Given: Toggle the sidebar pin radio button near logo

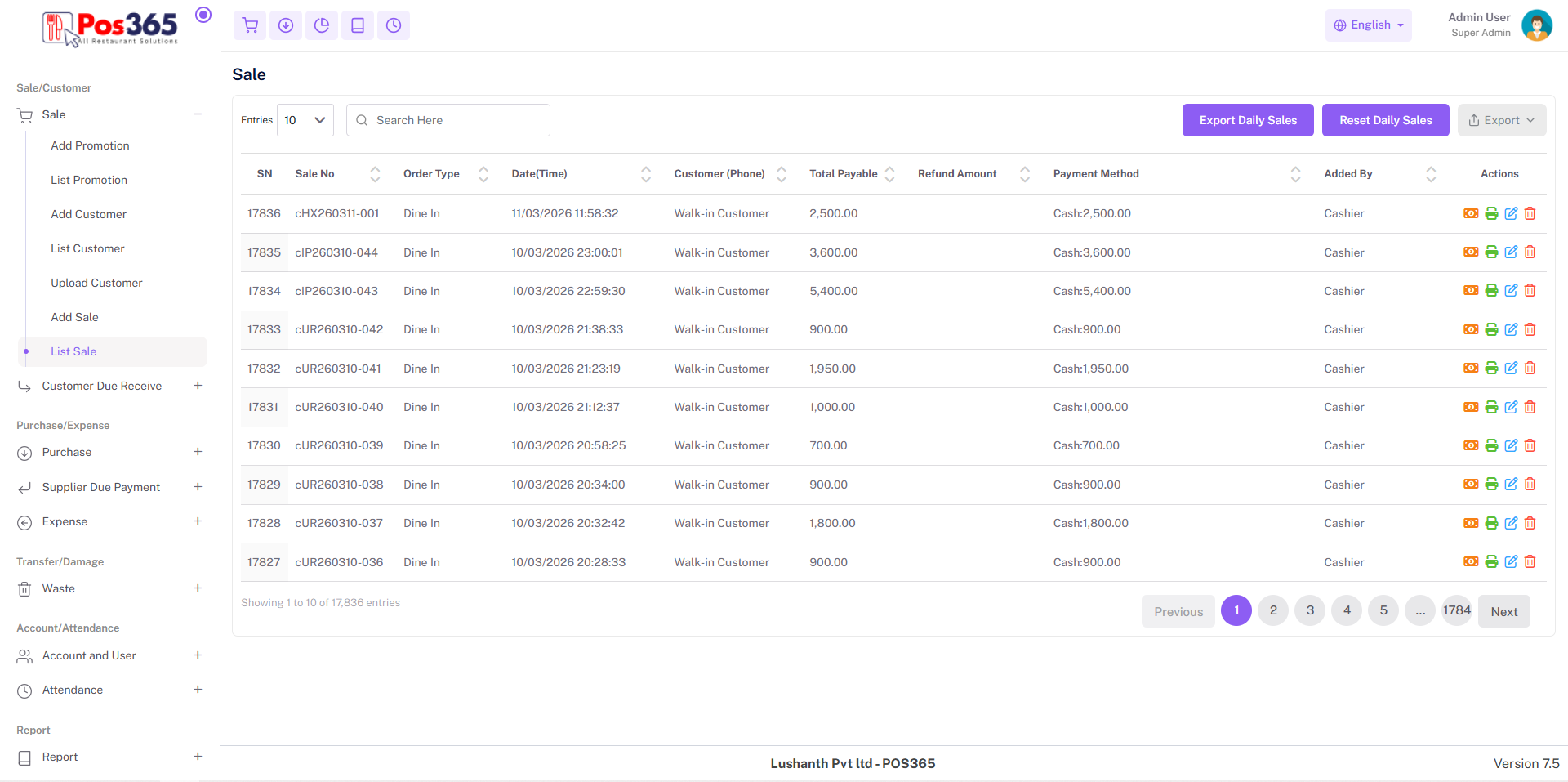Looking at the screenshot, I should (x=203, y=15).
